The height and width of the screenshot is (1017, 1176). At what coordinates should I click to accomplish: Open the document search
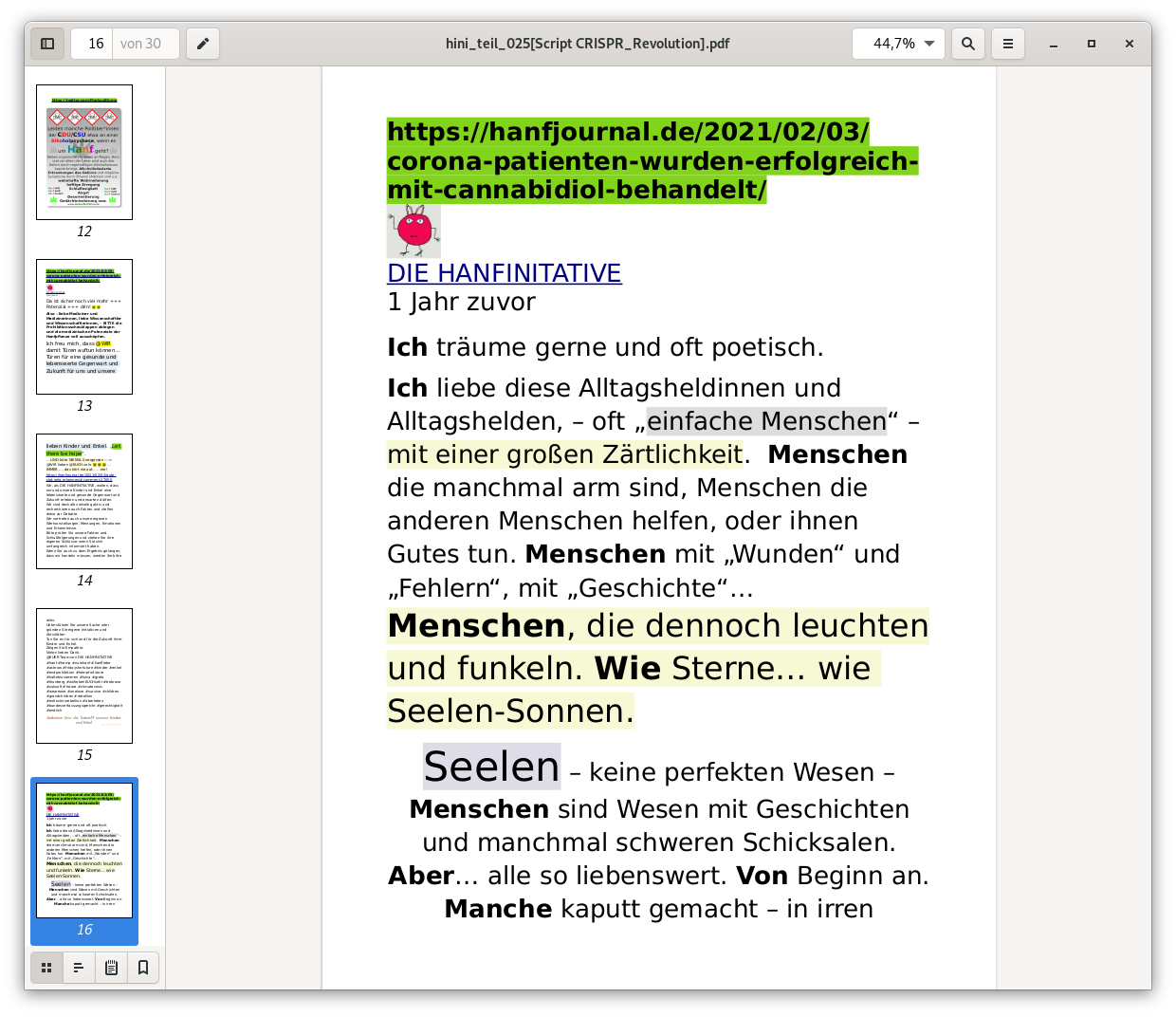click(968, 44)
